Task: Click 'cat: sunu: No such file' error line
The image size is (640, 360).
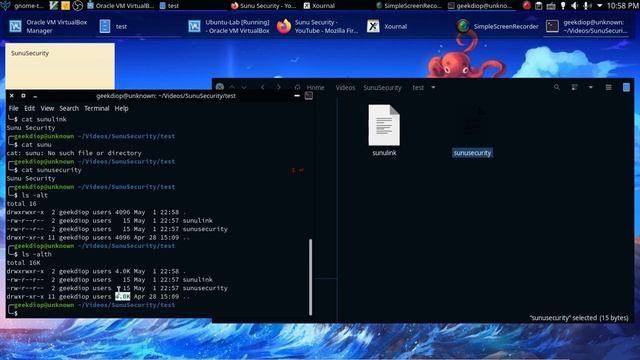Action: [x=74, y=153]
